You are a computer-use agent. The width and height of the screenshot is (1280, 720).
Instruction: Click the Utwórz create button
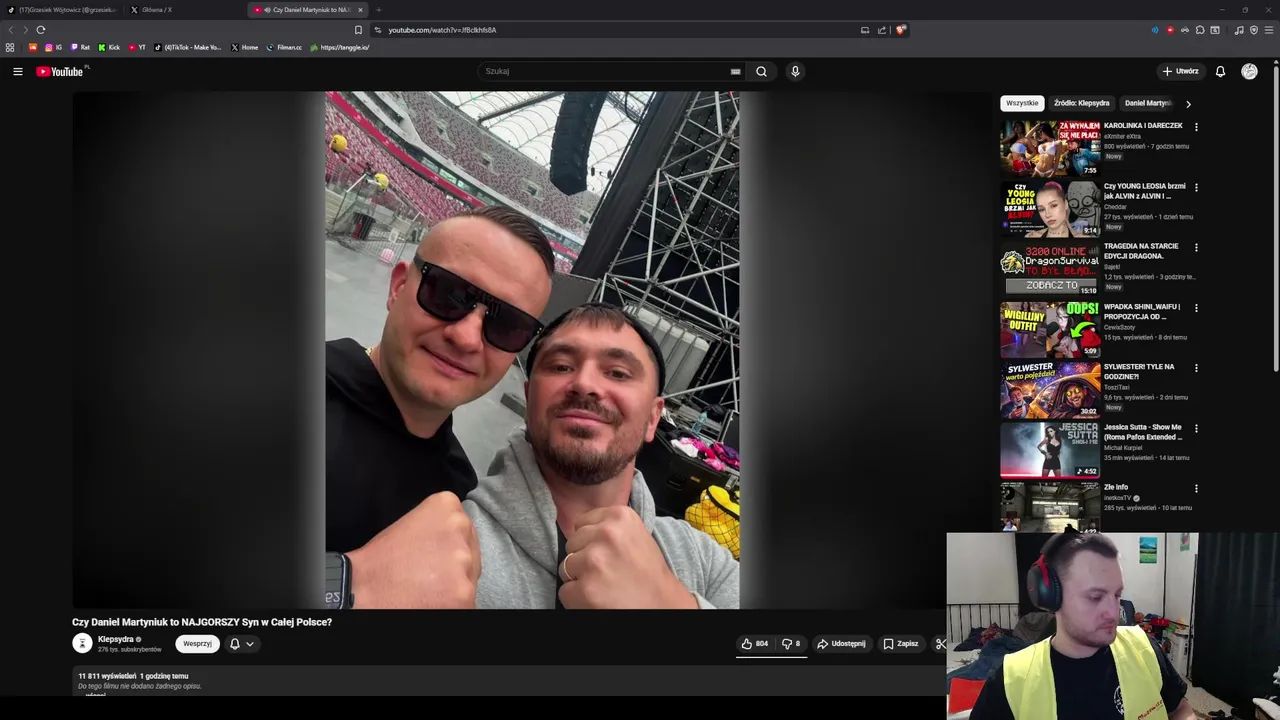tap(1180, 71)
